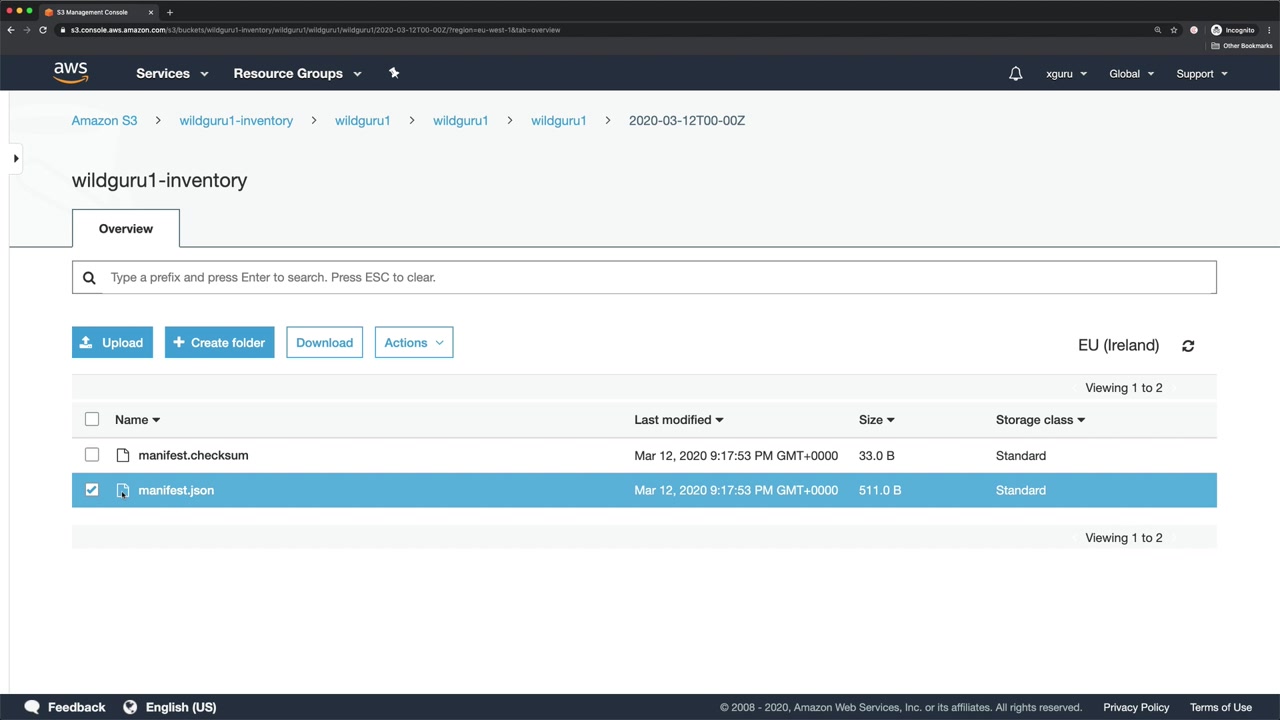Click the search magnifier icon in the prefix box
The image size is (1280, 720).
click(x=89, y=278)
